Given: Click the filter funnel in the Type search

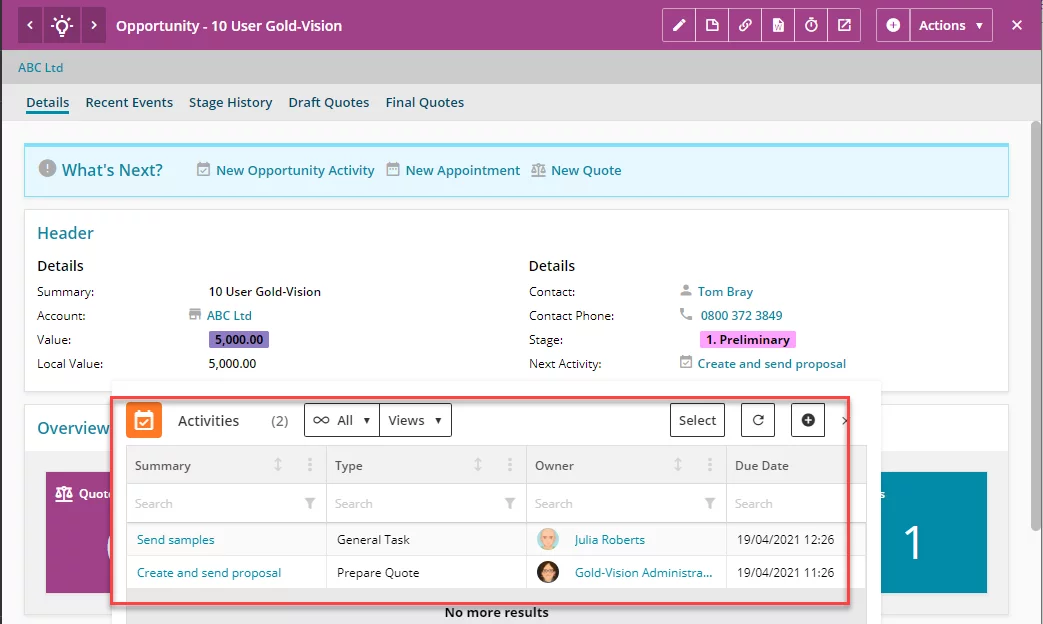Looking at the screenshot, I should [510, 504].
